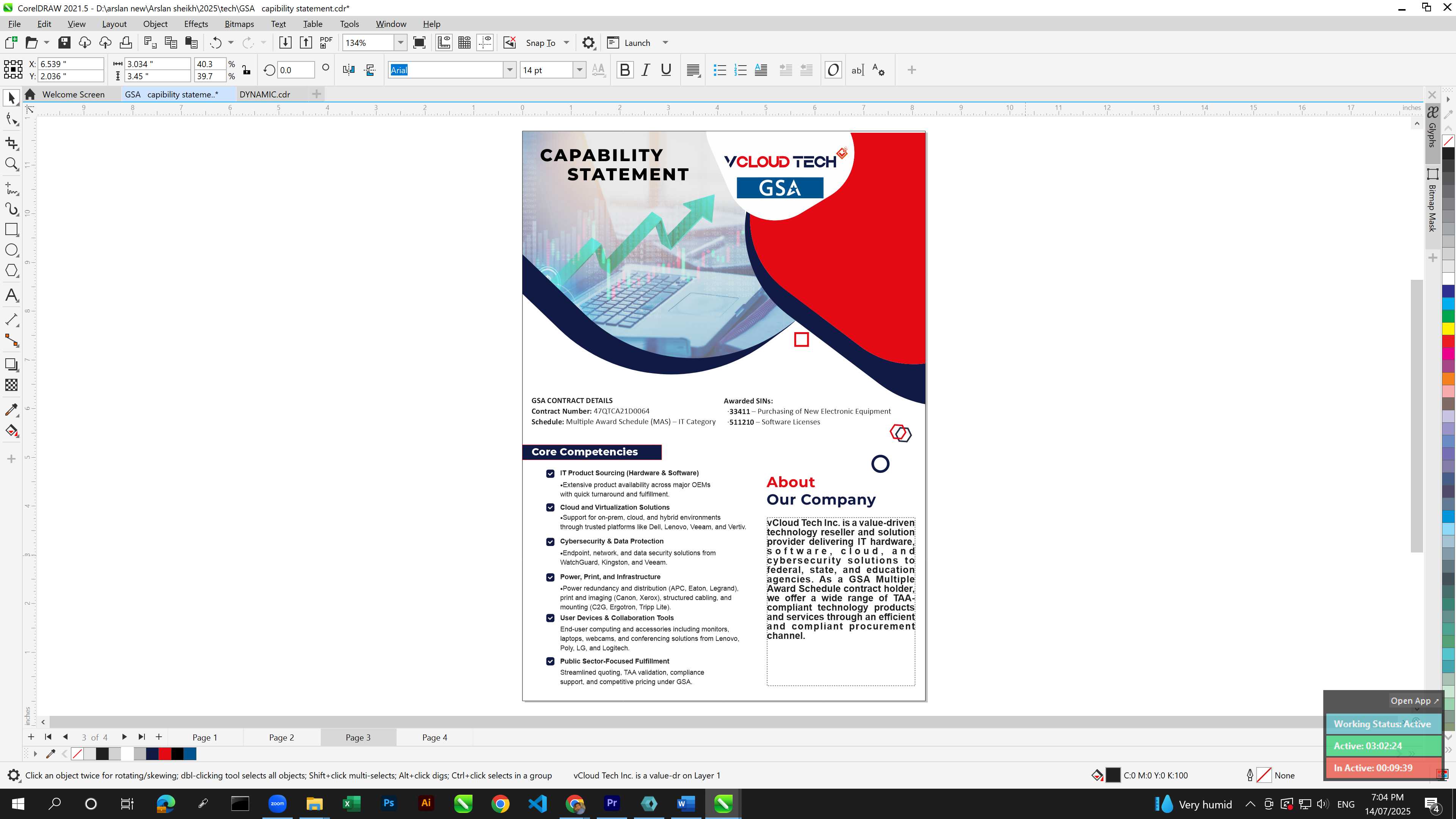Click the Launch button
The width and height of the screenshot is (1456, 819).
630,43
